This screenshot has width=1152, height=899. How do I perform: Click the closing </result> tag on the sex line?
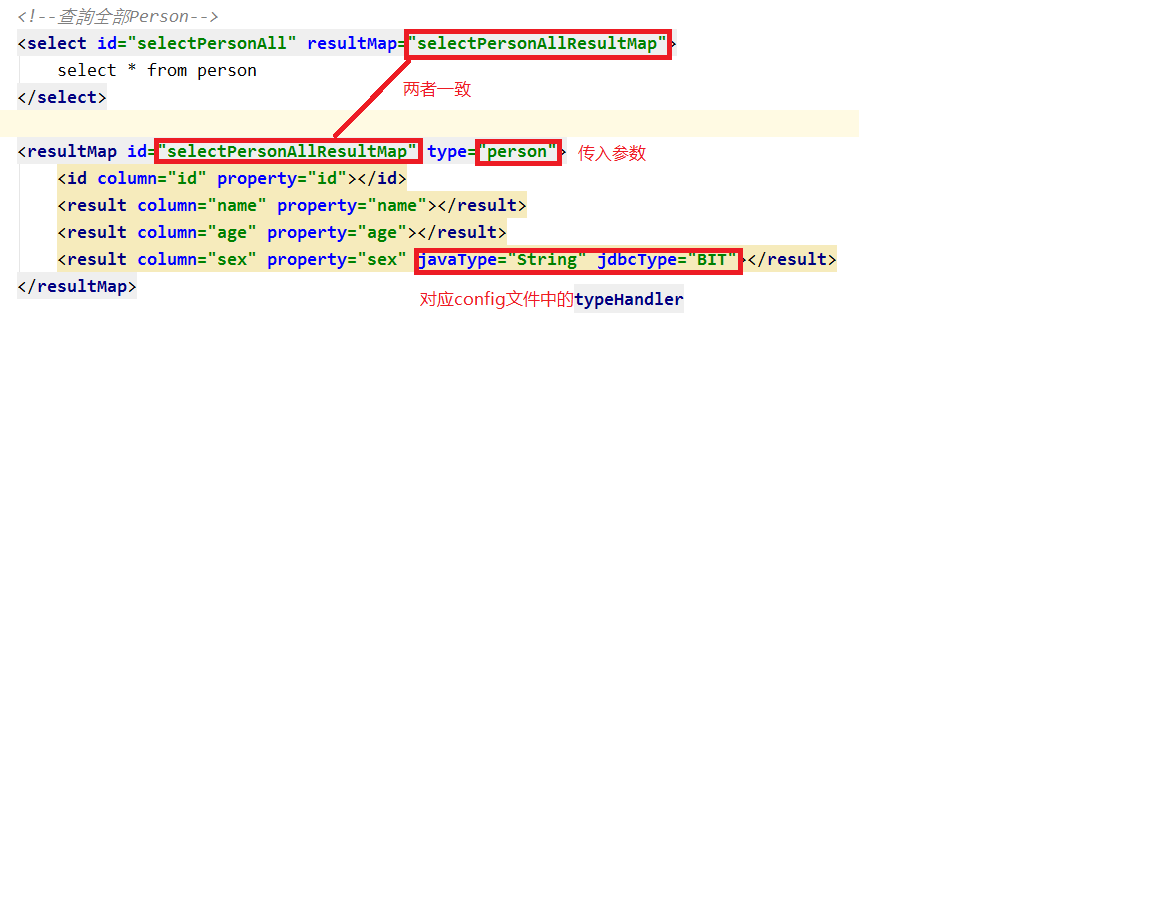click(x=792, y=259)
